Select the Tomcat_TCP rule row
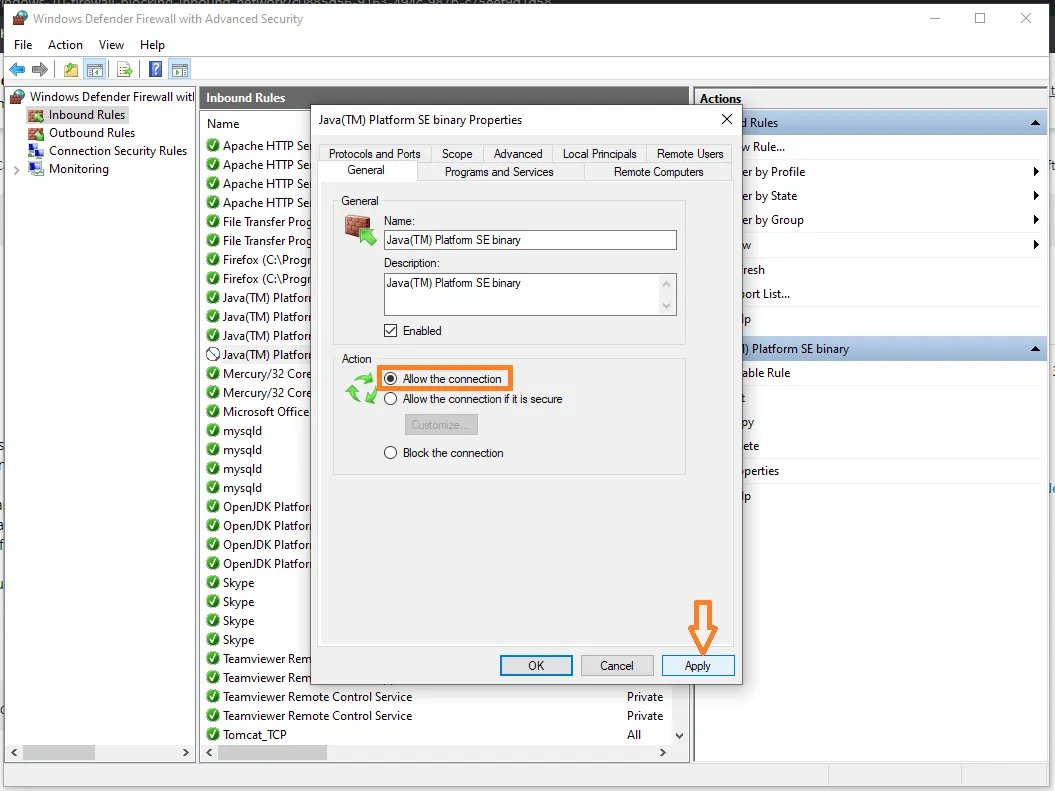 (x=437, y=734)
